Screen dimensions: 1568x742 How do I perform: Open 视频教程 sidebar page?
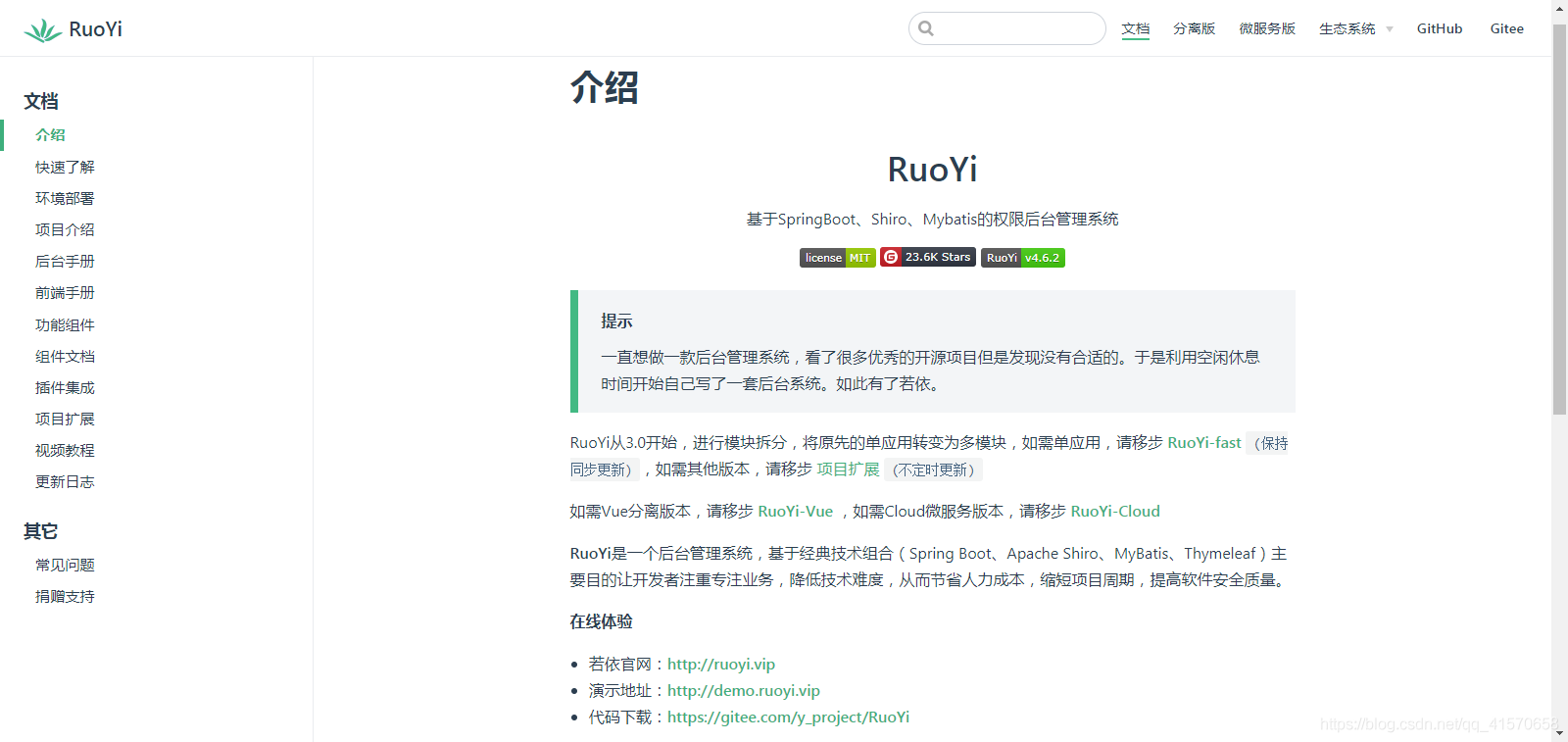(x=65, y=451)
